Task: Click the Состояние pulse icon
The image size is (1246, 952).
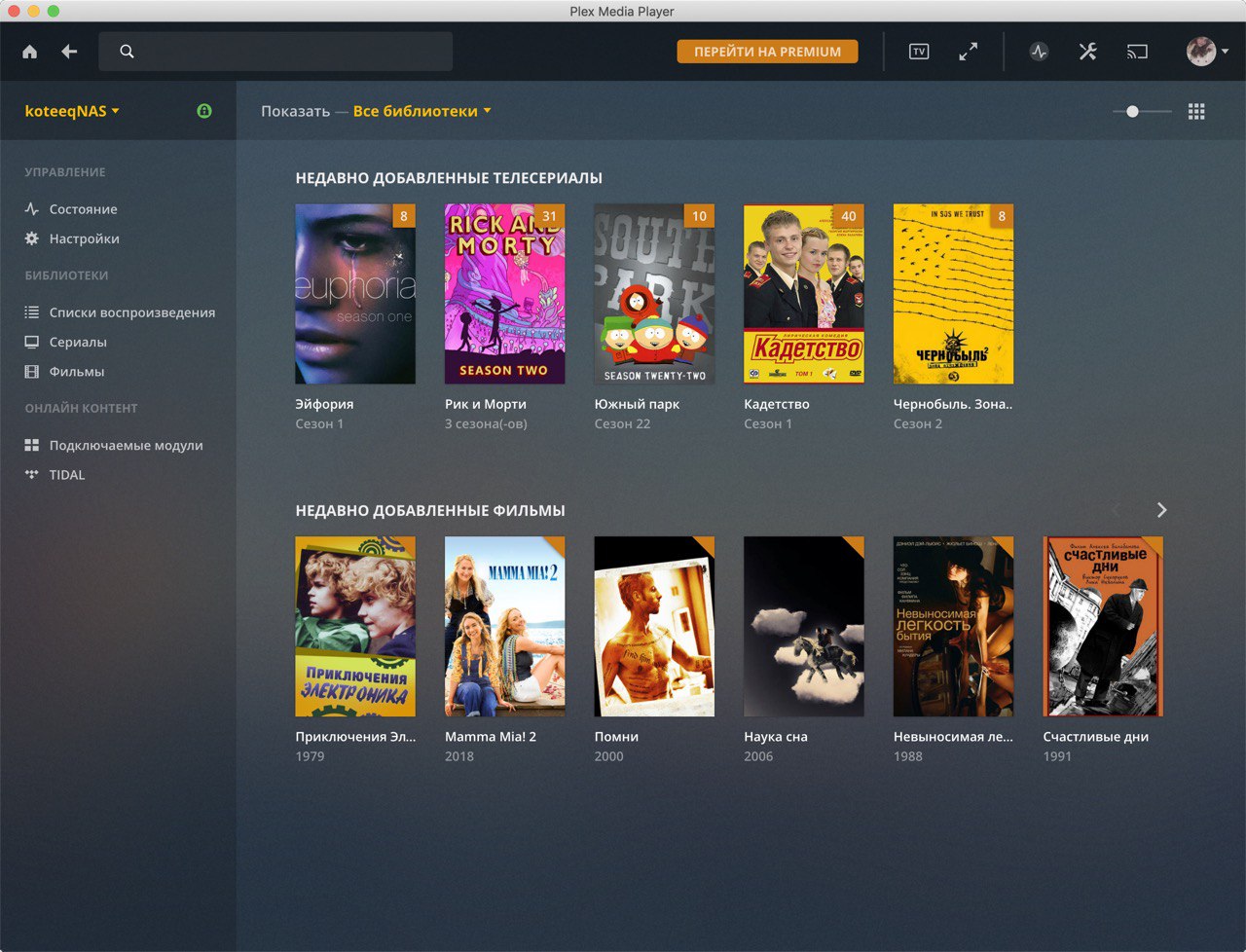Action: click(32, 209)
